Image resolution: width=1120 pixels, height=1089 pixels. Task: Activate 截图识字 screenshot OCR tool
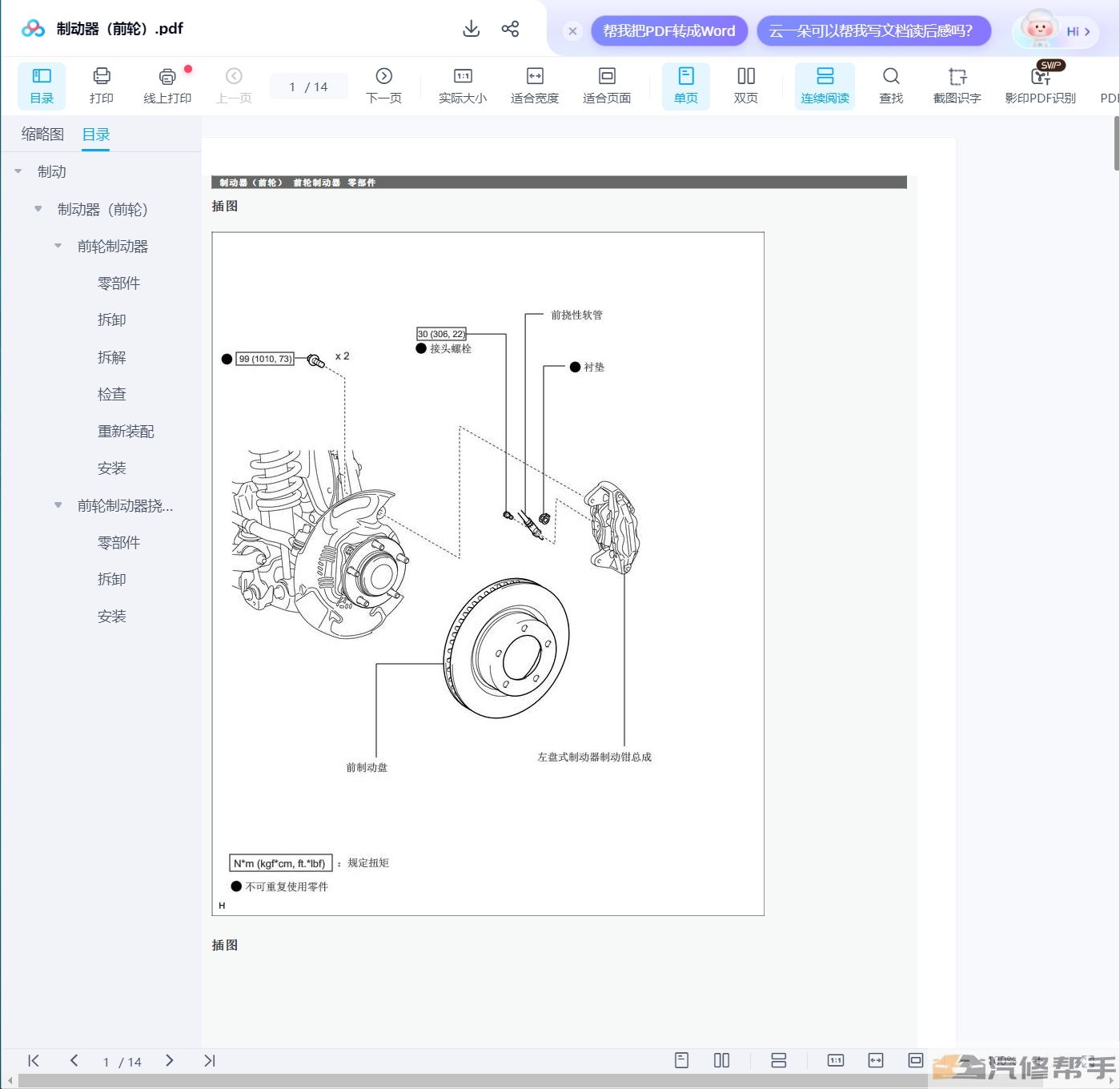pyautogui.click(x=957, y=86)
